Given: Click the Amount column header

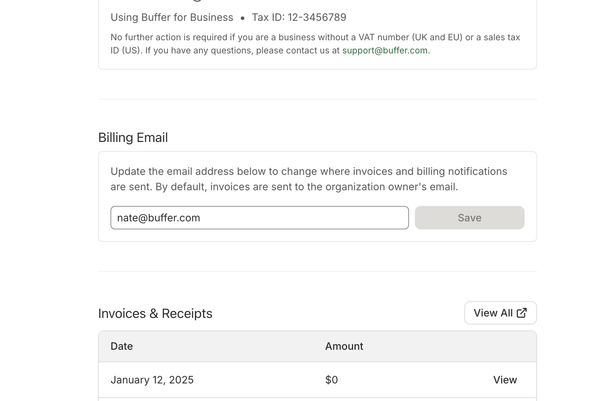Looking at the screenshot, I should pyautogui.click(x=344, y=346).
